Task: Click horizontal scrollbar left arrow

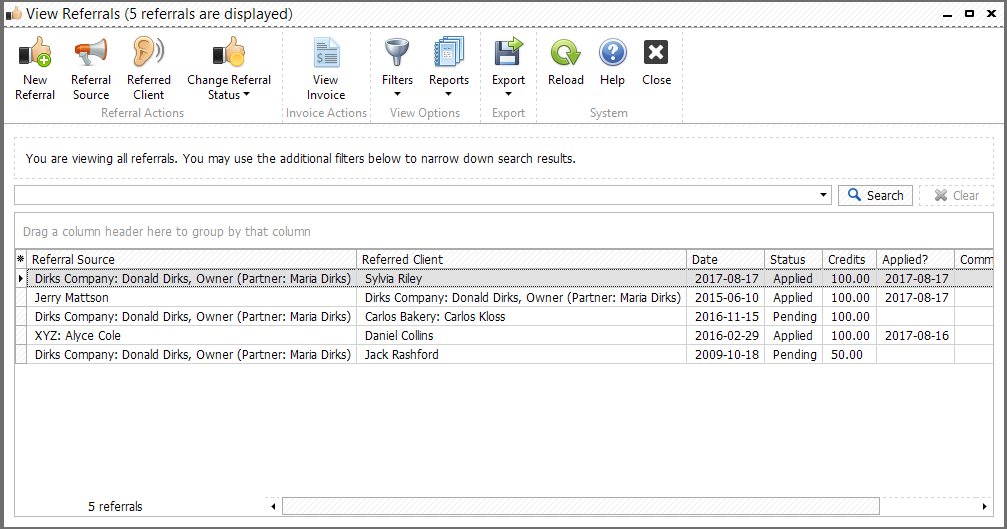Action: (273, 507)
